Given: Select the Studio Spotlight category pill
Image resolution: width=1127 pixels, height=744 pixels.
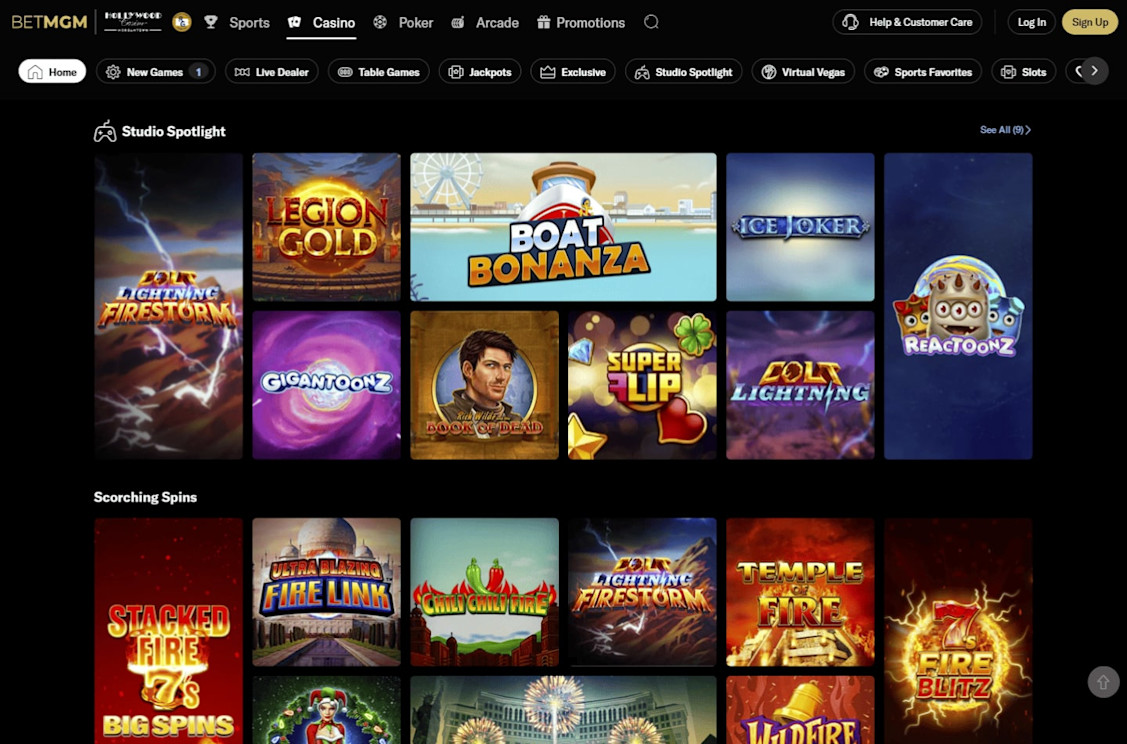Looking at the screenshot, I should pos(684,72).
